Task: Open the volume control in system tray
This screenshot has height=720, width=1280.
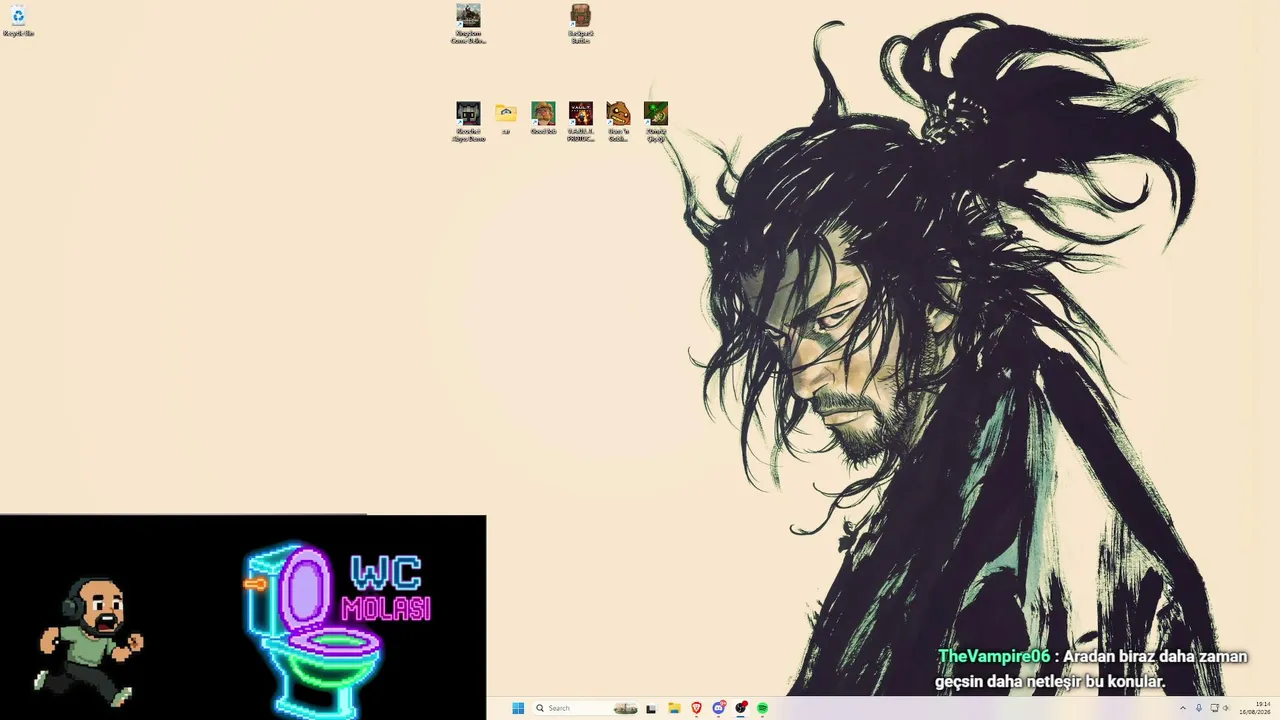Action: [x=1226, y=708]
